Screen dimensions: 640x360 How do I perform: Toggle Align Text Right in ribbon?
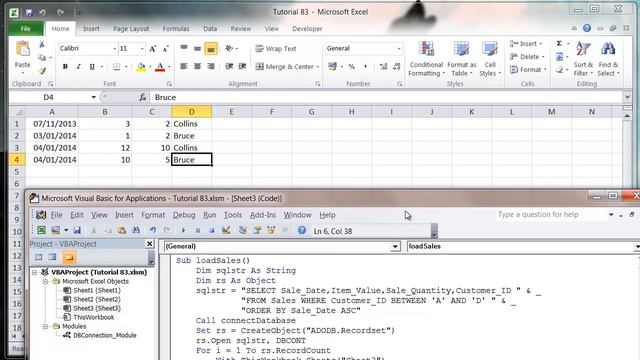(211, 66)
